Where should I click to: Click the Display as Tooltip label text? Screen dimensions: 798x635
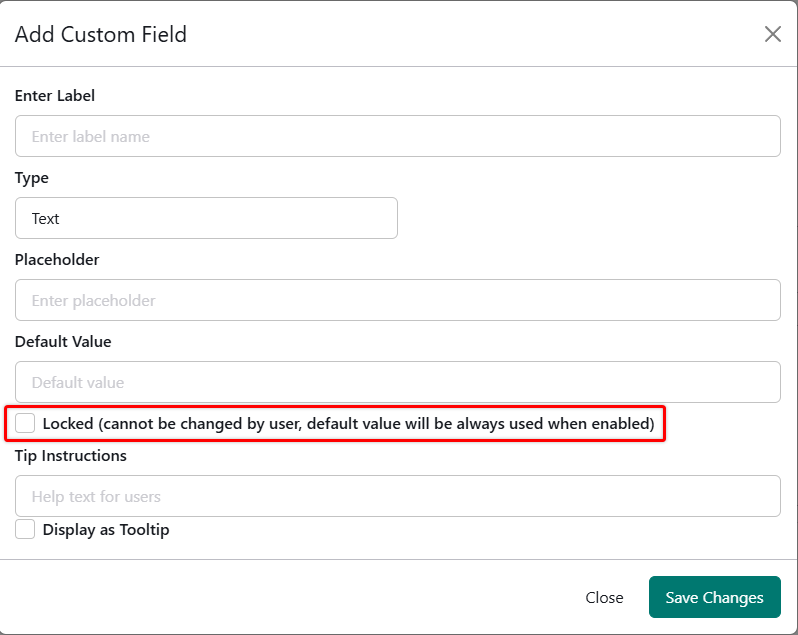(106, 530)
